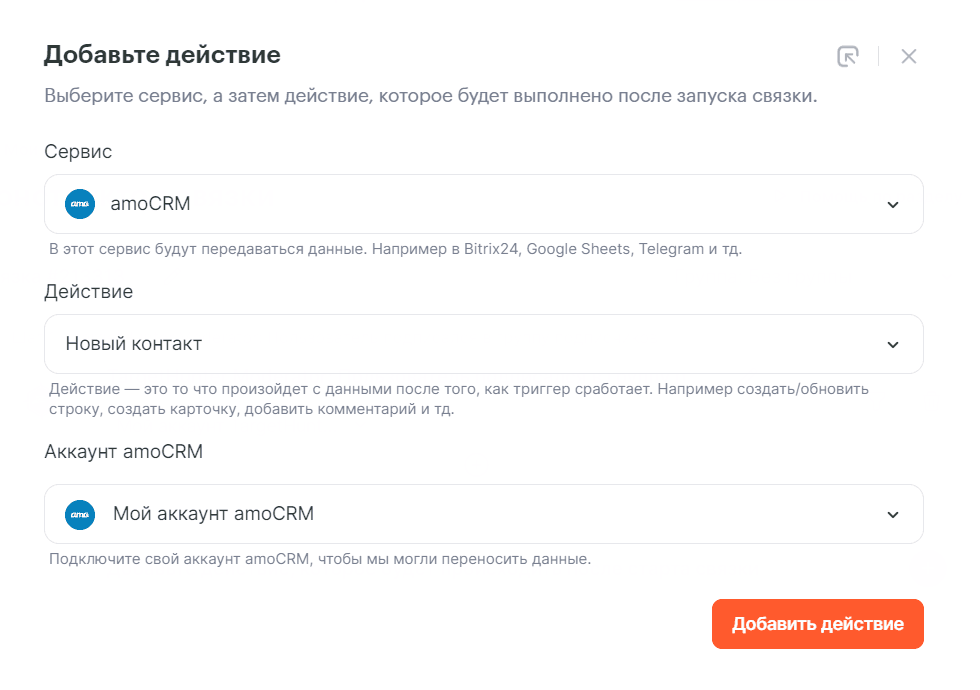Click amoCRM logo in the account field
Viewport: 980px width, 690px height.
pos(80,514)
